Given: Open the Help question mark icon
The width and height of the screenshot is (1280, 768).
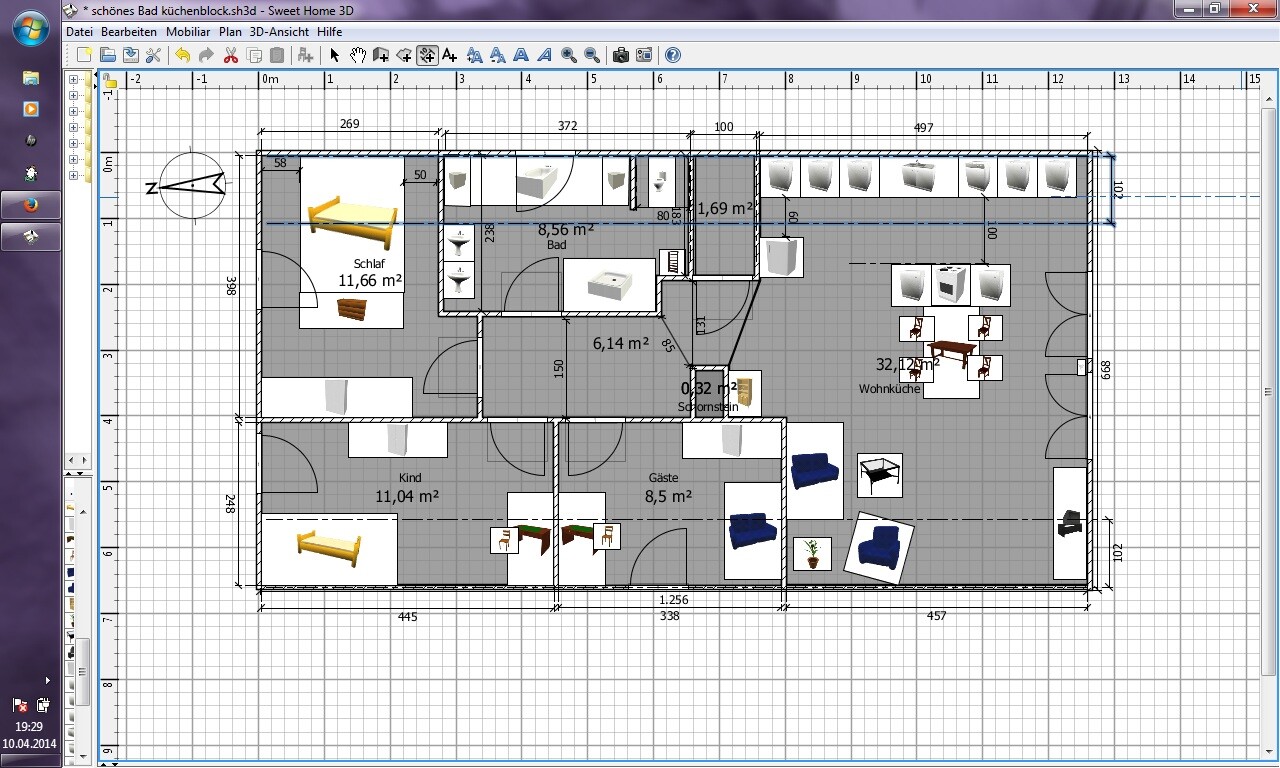Looking at the screenshot, I should [673, 55].
